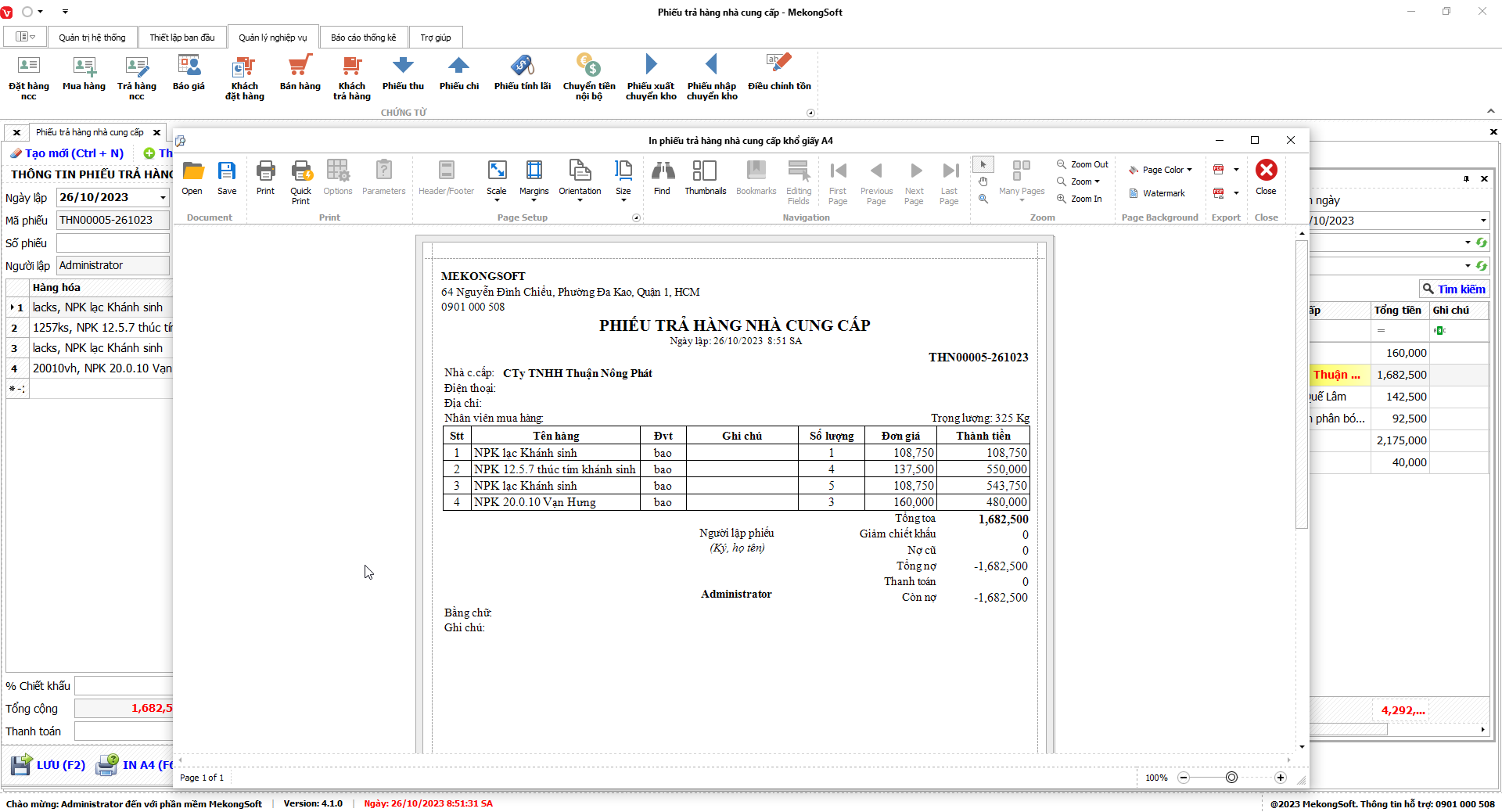Open the Ngày lập date dropdown
The width and height of the screenshot is (1502, 812).
163,198
